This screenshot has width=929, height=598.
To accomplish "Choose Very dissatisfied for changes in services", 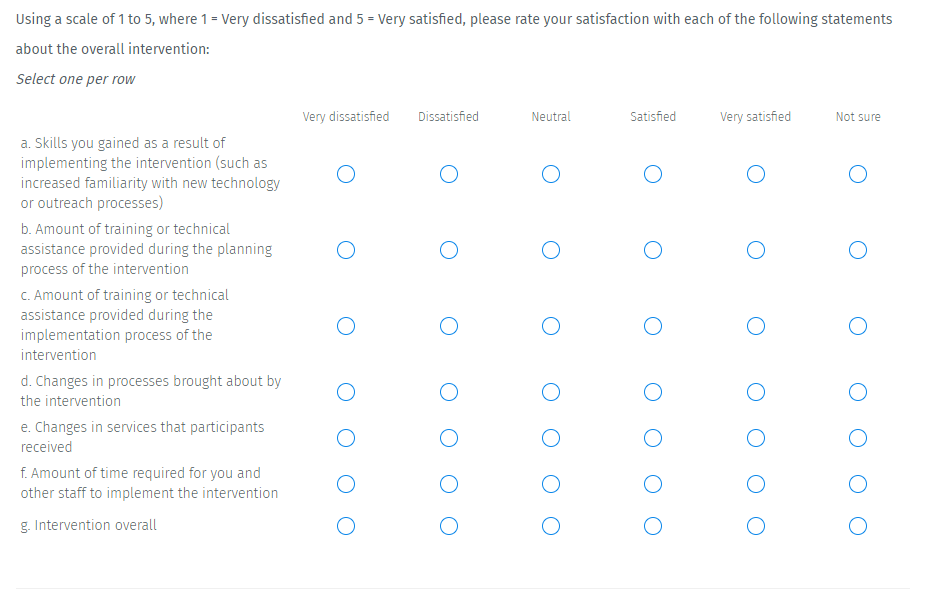I will [x=346, y=437].
